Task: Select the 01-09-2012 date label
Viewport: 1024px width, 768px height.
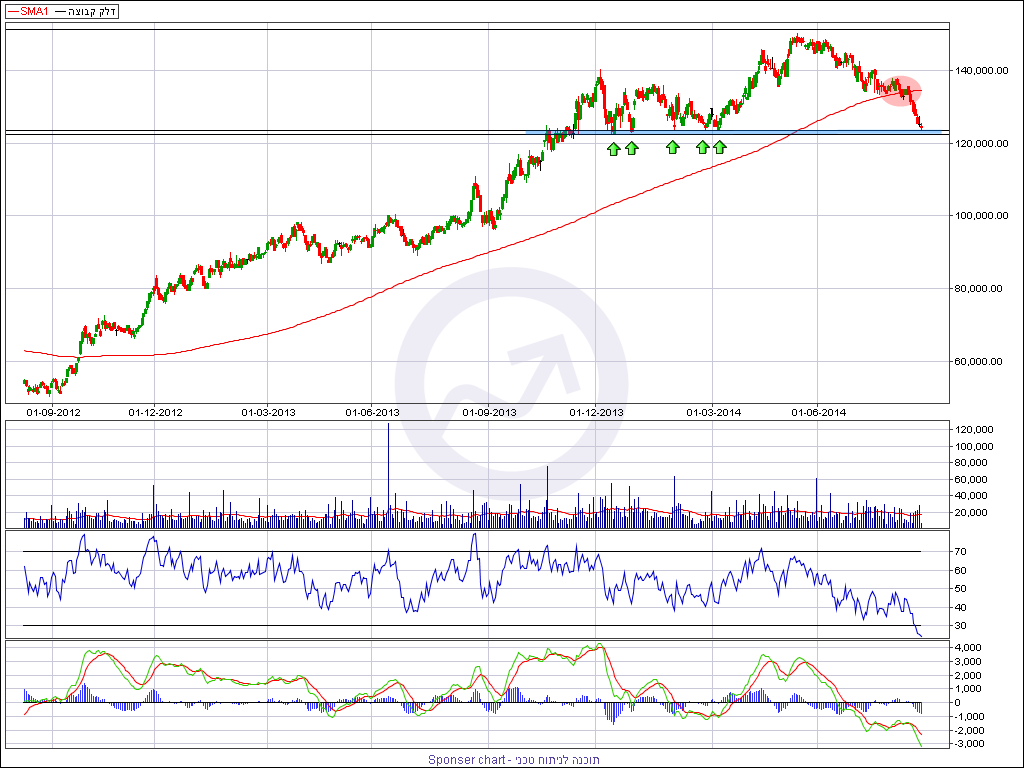Action: coord(53,412)
